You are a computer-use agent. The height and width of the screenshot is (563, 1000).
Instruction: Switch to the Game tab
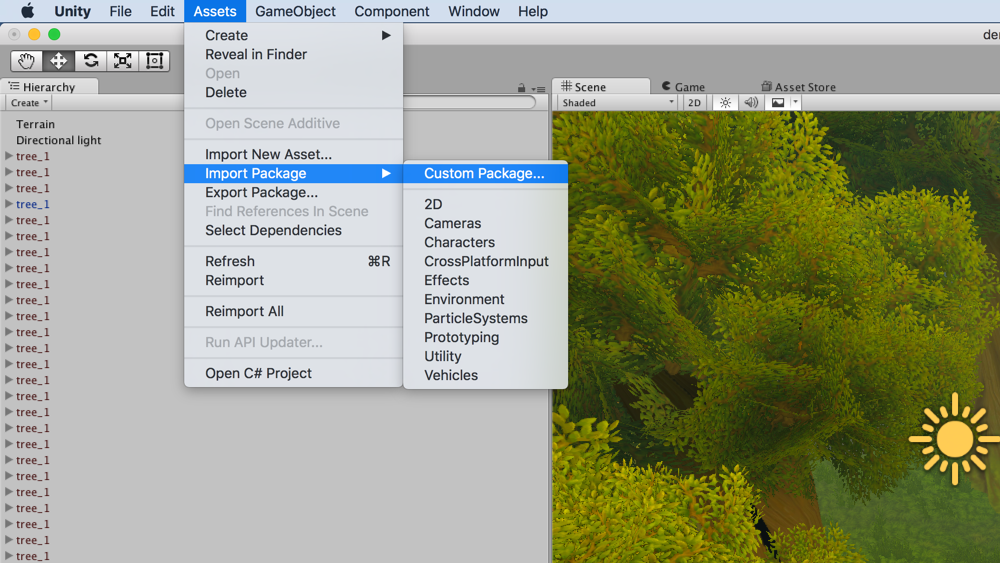tap(684, 87)
